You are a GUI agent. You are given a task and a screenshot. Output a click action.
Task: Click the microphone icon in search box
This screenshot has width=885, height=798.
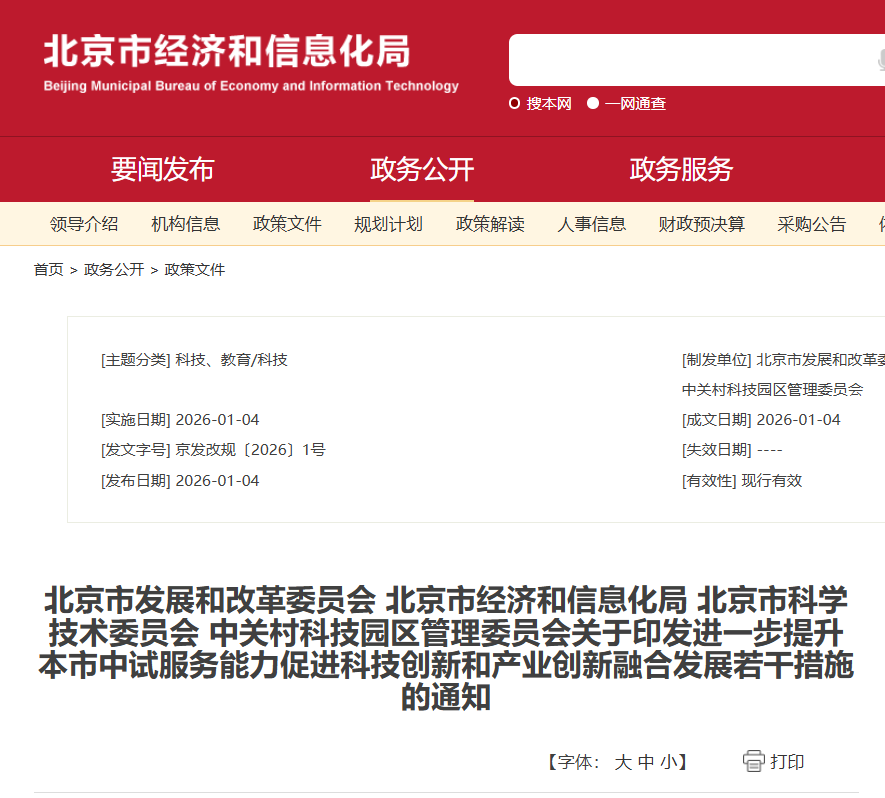[880, 61]
